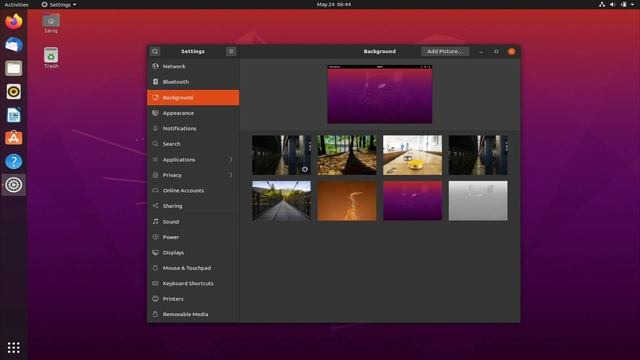The height and width of the screenshot is (360, 640).
Task: Select the yellow object on table wallpaper
Action: coord(412,155)
